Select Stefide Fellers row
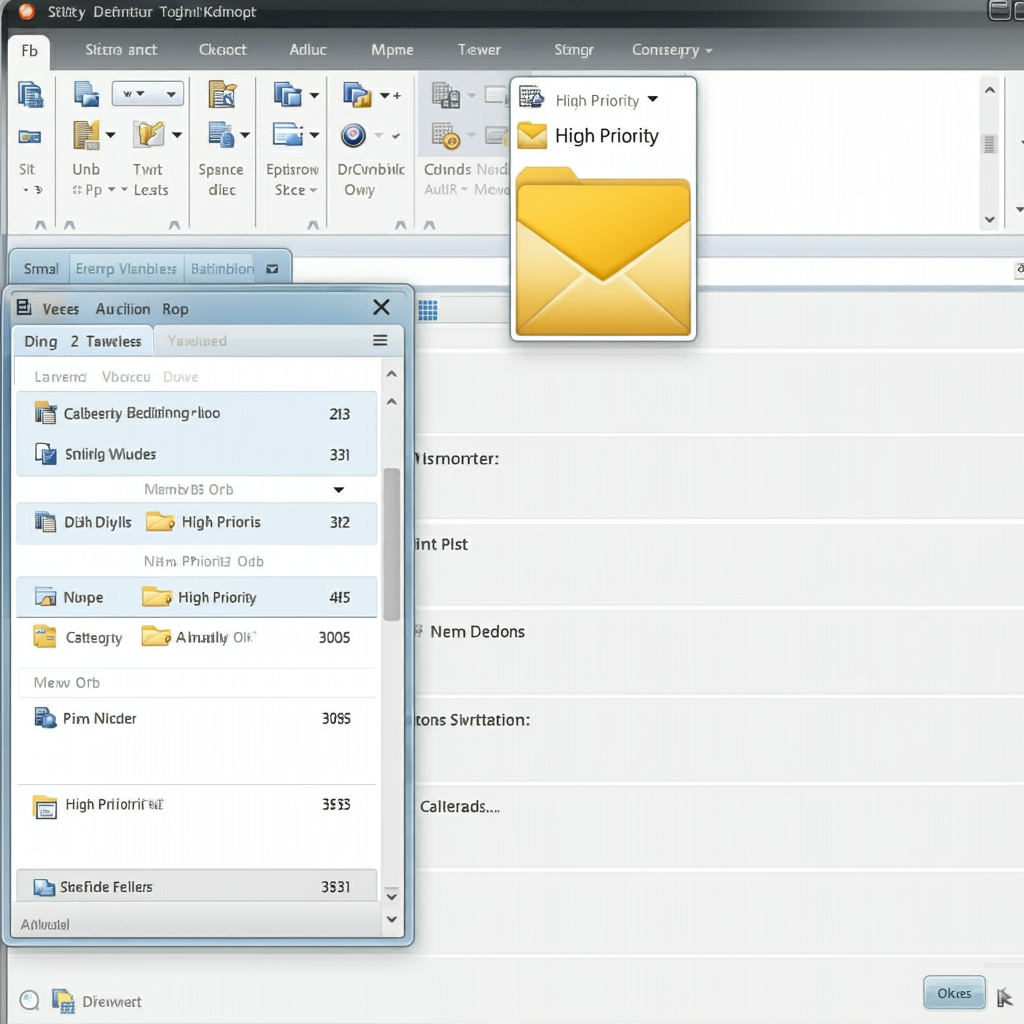Screen dimensions: 1024x1024 197,886
